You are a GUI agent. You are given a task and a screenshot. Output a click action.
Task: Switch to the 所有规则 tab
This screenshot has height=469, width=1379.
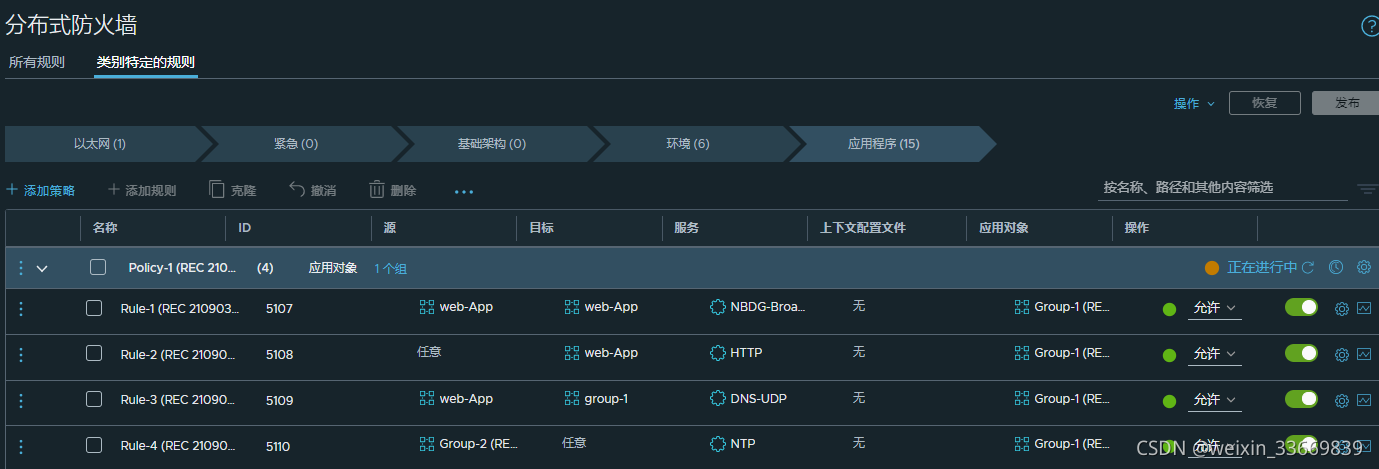(37, 62)
